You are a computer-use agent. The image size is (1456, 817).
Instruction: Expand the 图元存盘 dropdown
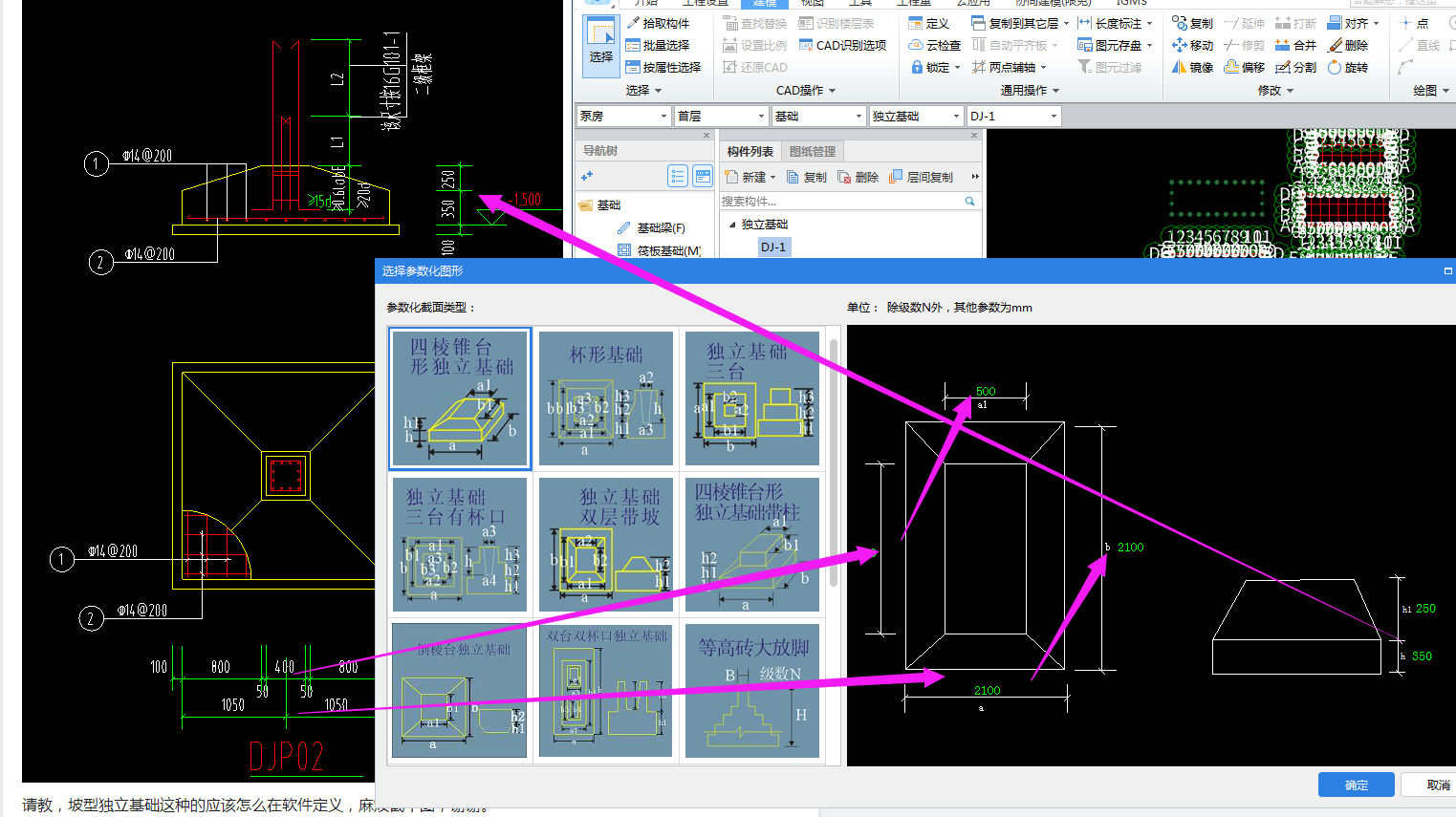[1149, 45]
